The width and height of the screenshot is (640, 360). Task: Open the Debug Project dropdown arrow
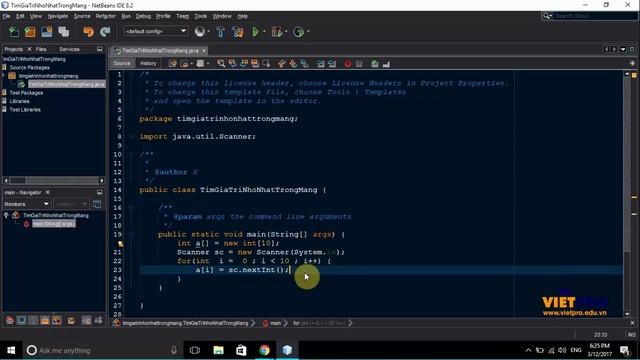pyautogui.click(x=286, y=31)
